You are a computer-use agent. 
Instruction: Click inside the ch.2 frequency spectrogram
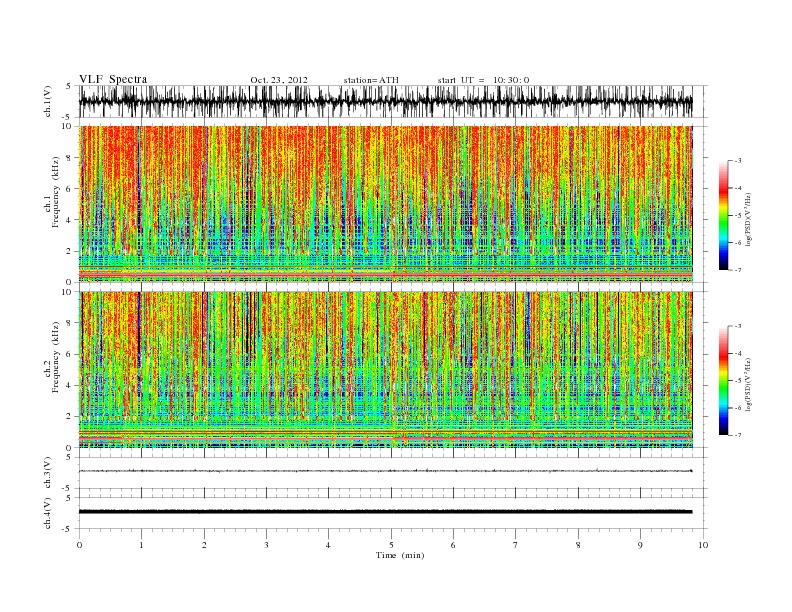coord(385,370)
